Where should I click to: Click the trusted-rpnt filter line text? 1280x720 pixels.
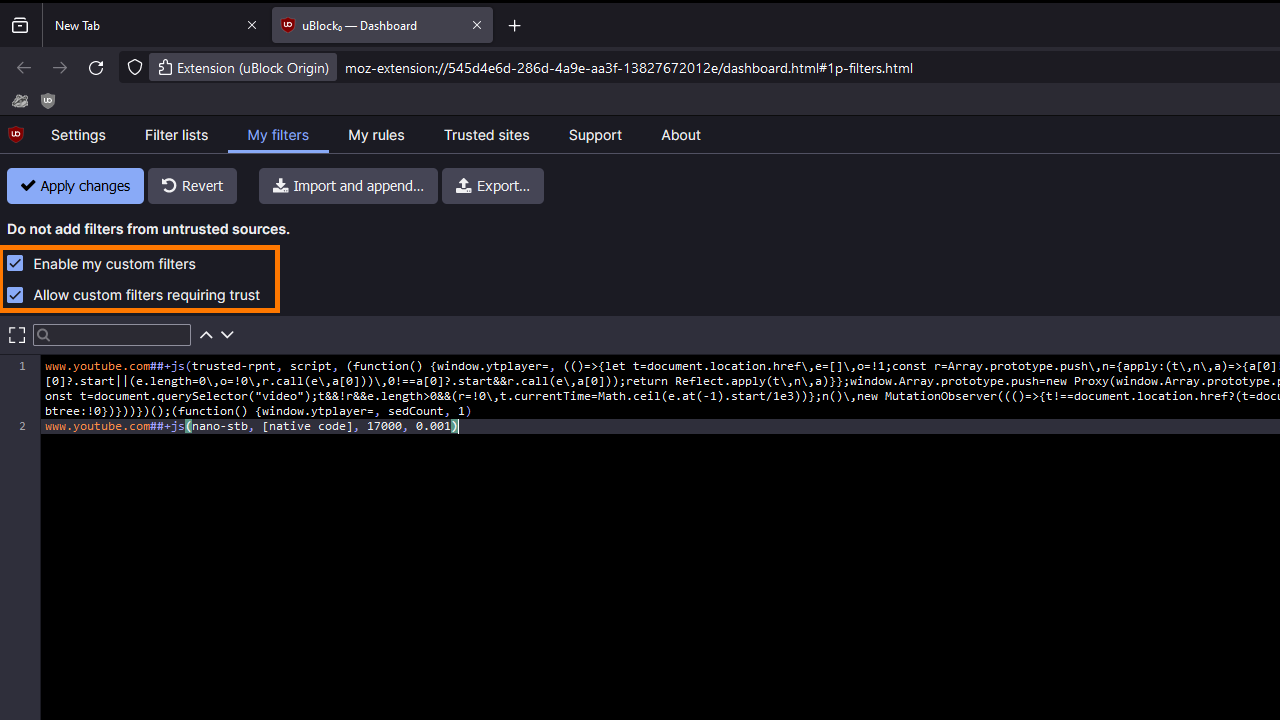point(662,388)
